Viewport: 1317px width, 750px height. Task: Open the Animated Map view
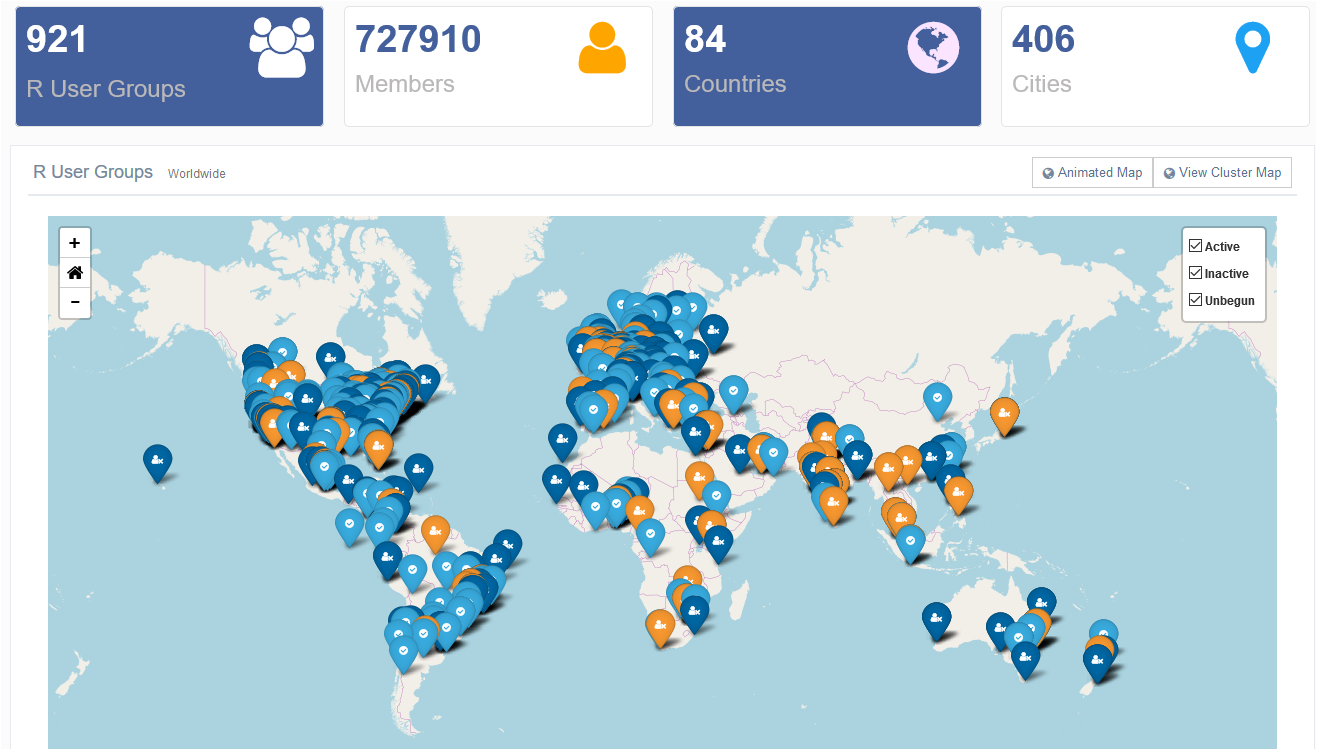click(1092, 173)
